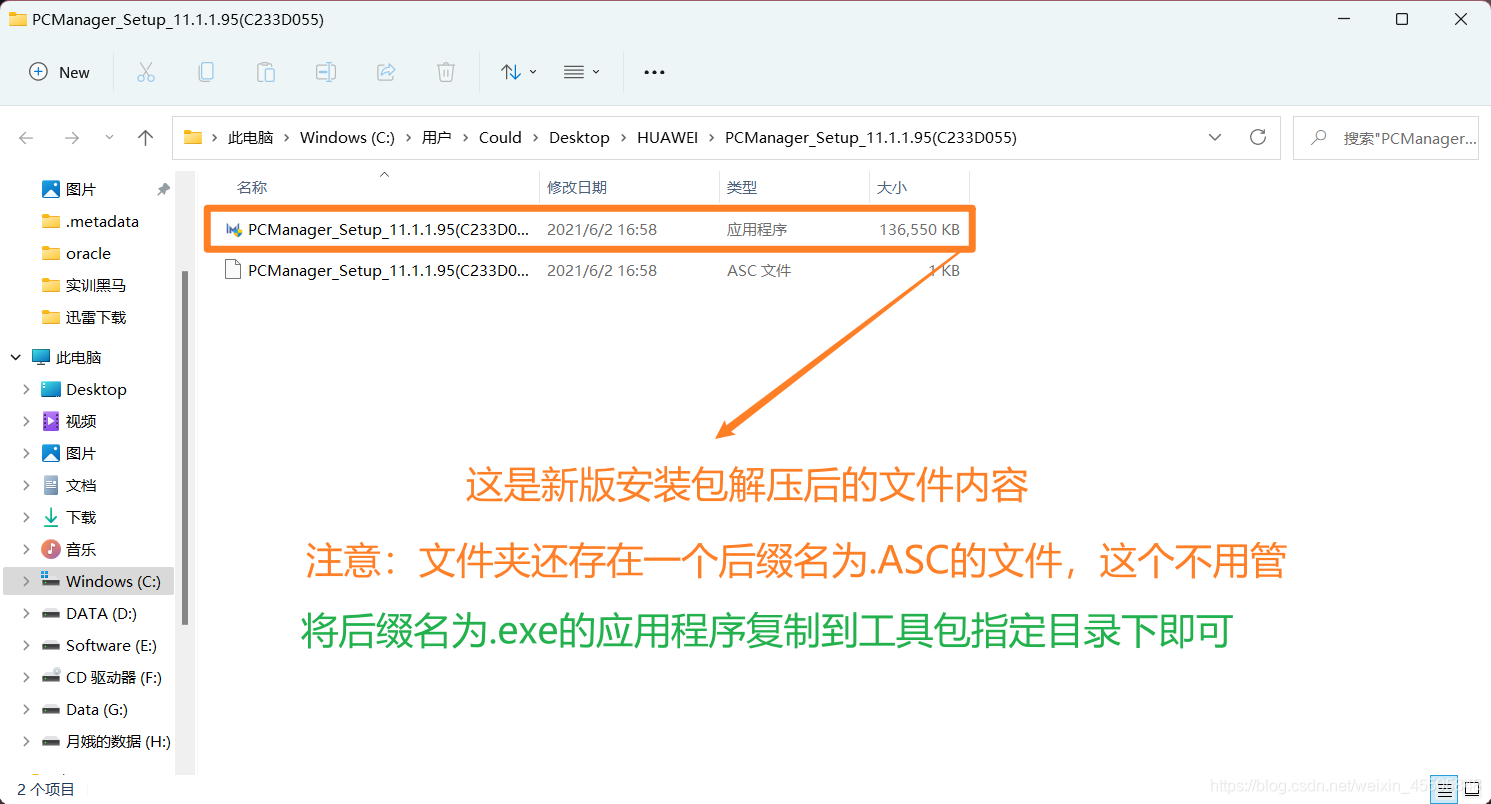Go up one folder level
Image resolution: width=1491 pixels, height=804 pixels.
pyautogui.click(x=146, y=138)
